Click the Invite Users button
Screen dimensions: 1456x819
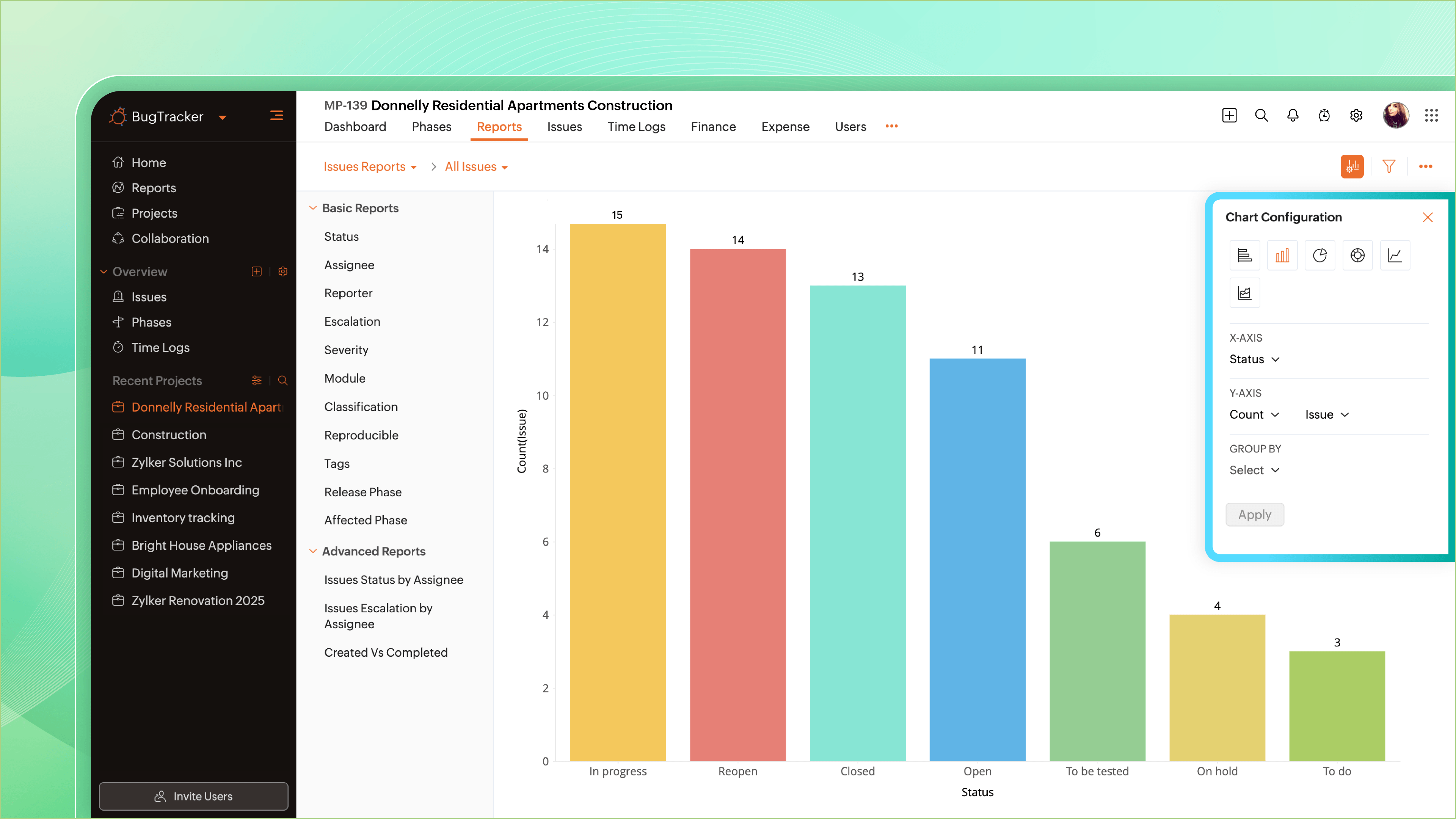193,796
